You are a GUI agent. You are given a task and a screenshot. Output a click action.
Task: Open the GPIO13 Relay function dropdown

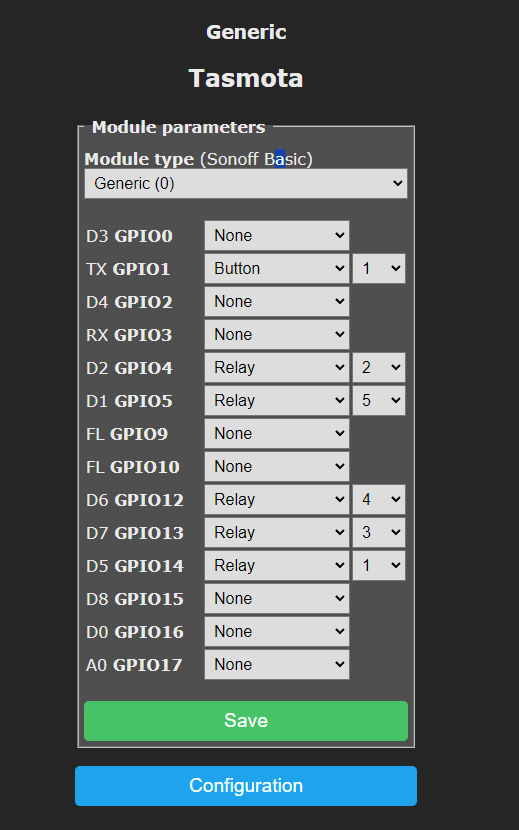[277, 533]
